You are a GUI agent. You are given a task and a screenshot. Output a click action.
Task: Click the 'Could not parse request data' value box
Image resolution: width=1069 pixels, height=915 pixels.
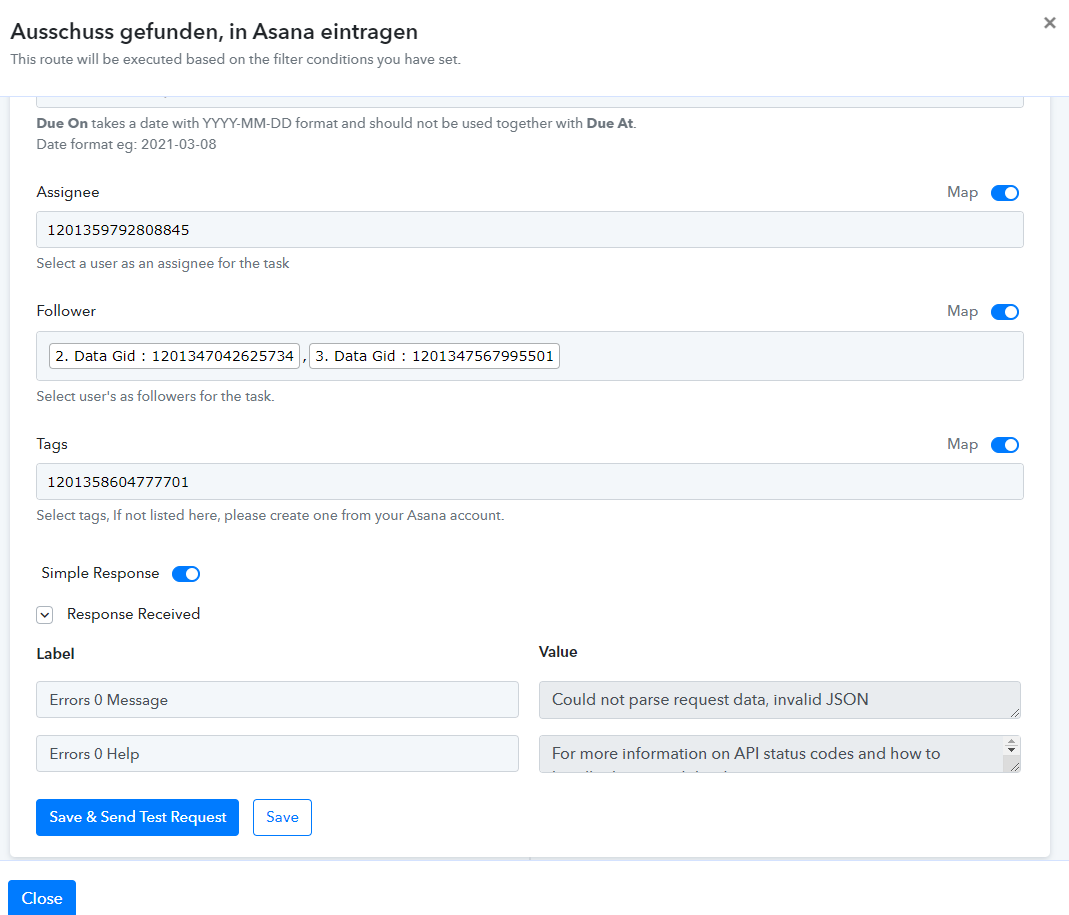(779, 700)
